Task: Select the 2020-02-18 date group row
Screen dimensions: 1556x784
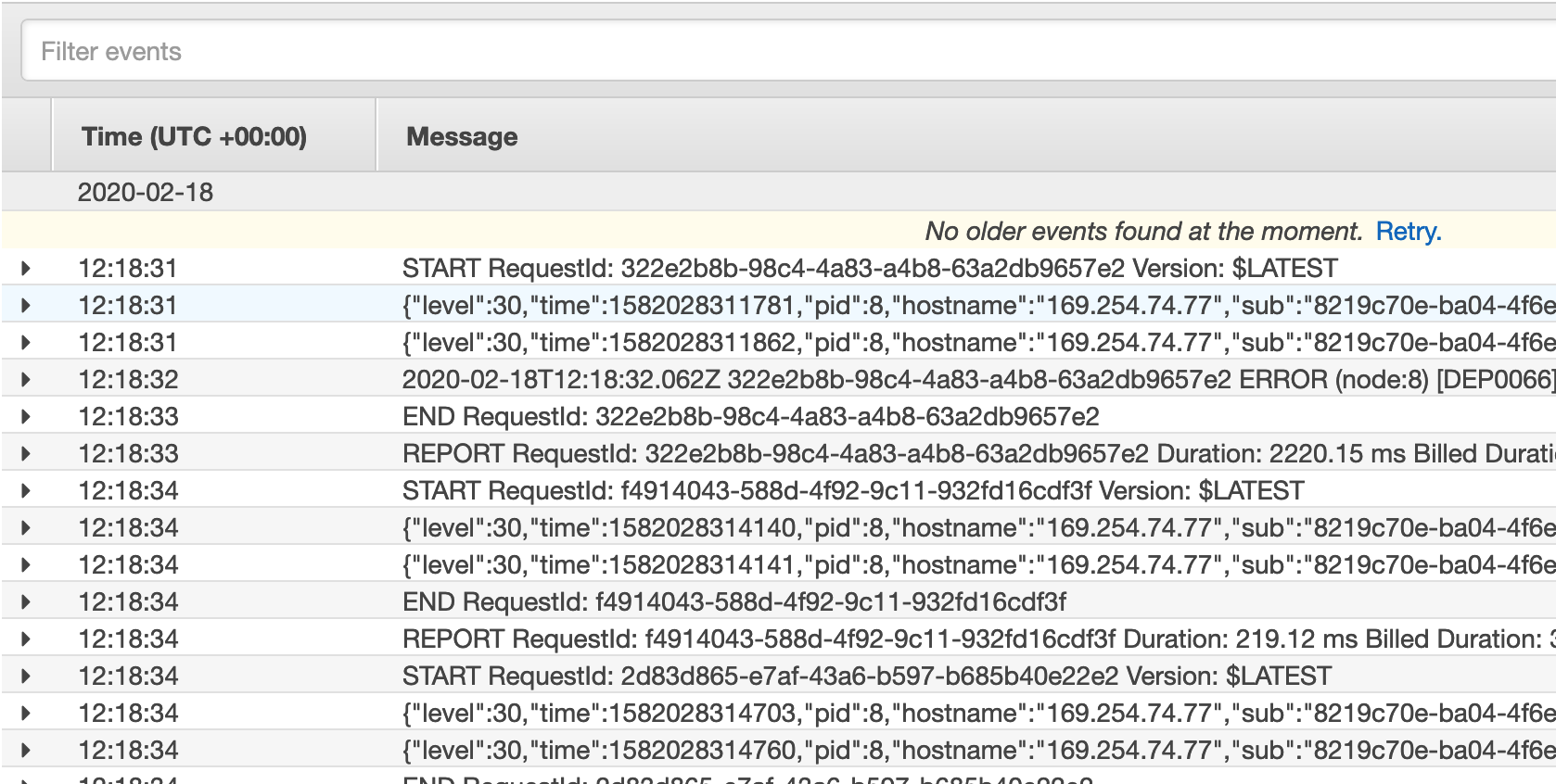Action: tap(779, 193)
